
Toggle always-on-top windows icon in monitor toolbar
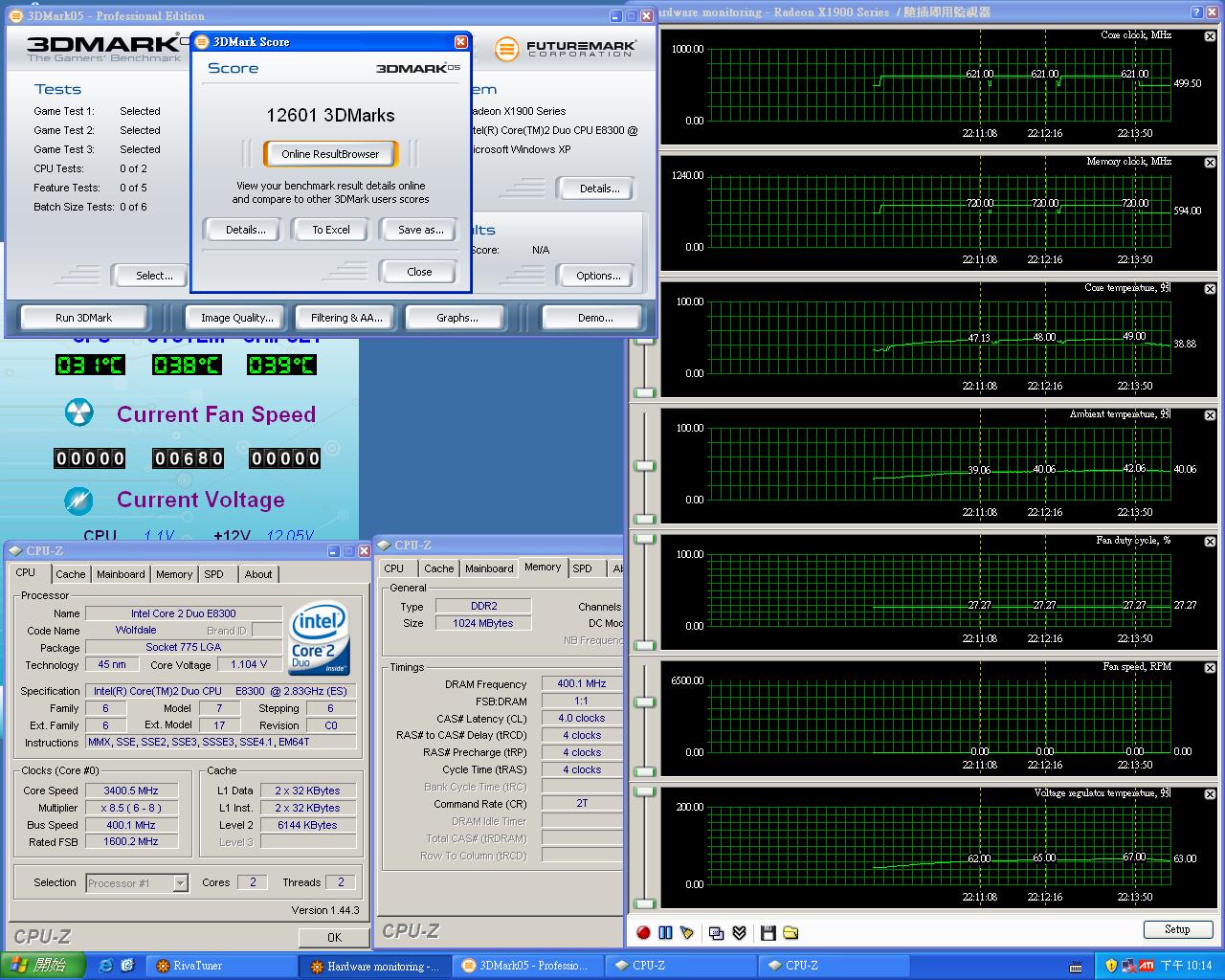click(716, 932)
